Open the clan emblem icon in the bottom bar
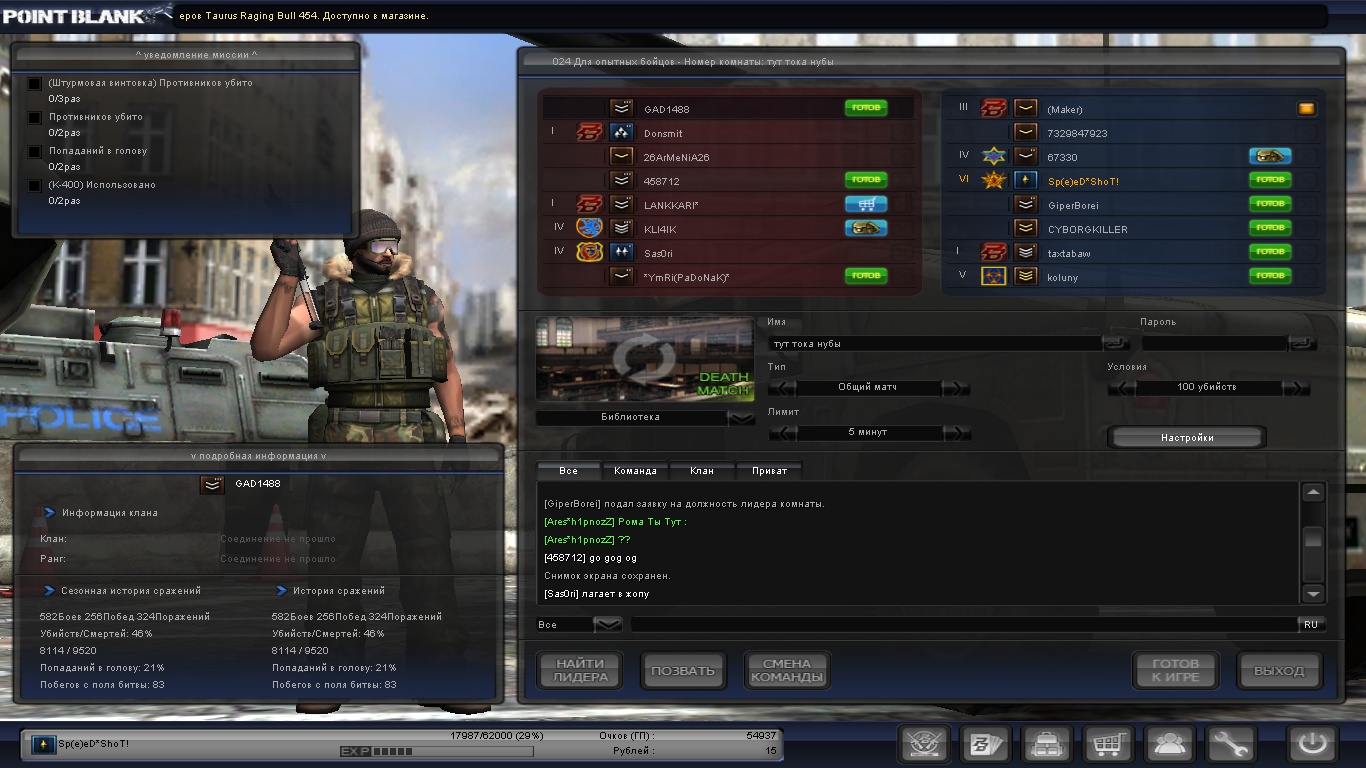The image size is (1366, 768). (925, 745)
